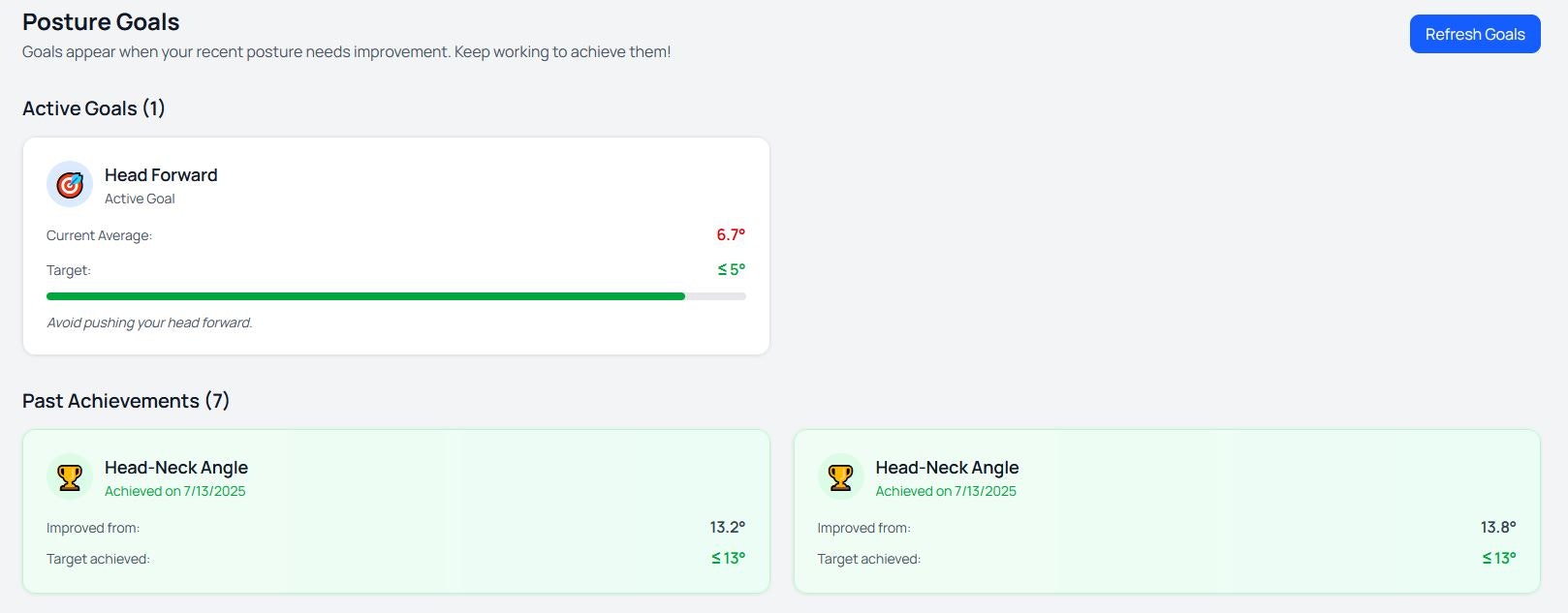This screenshot has height=613, width=1568.
Task: Click the Refresh Goals button
Action: (1474, 34)
